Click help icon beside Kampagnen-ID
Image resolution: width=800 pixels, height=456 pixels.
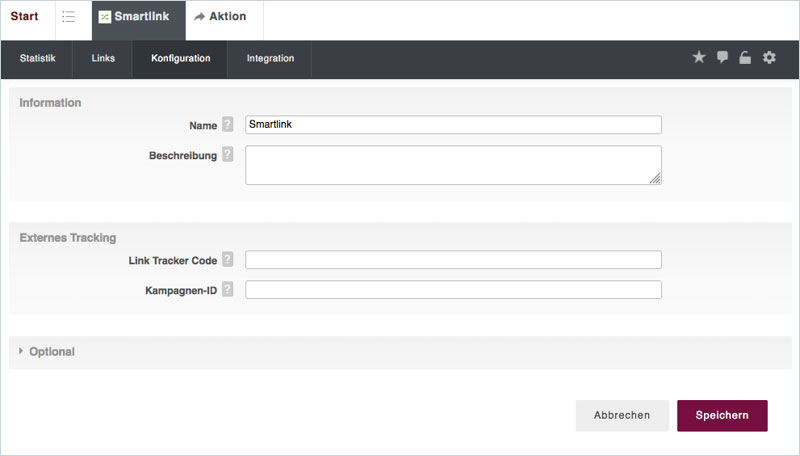[228, 290]
